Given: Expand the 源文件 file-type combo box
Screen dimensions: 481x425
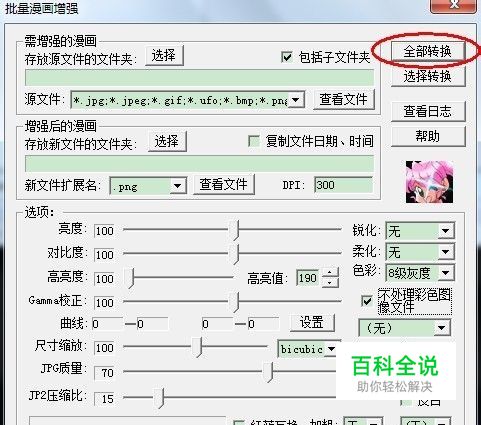Looking at the screenshot, I should (295, 100).
